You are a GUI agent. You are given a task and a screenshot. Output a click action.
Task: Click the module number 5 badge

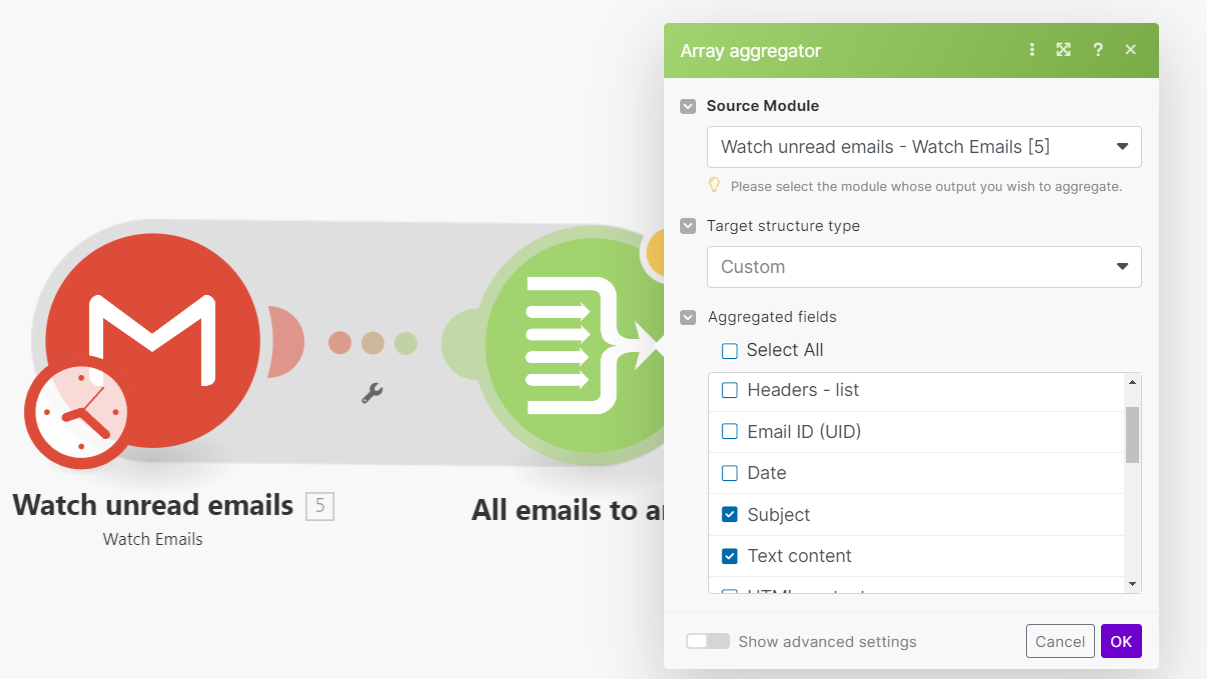click(320, 506)
